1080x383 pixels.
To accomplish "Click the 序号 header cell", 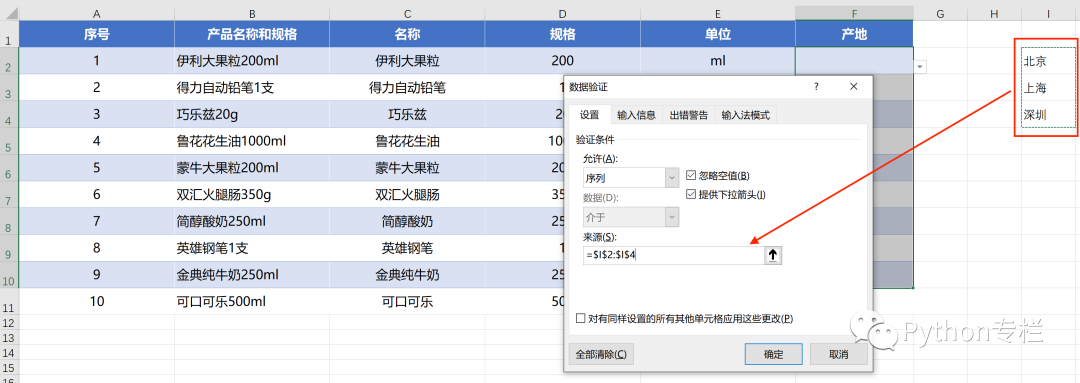I will pyautogui.click(x=96, y=34).
